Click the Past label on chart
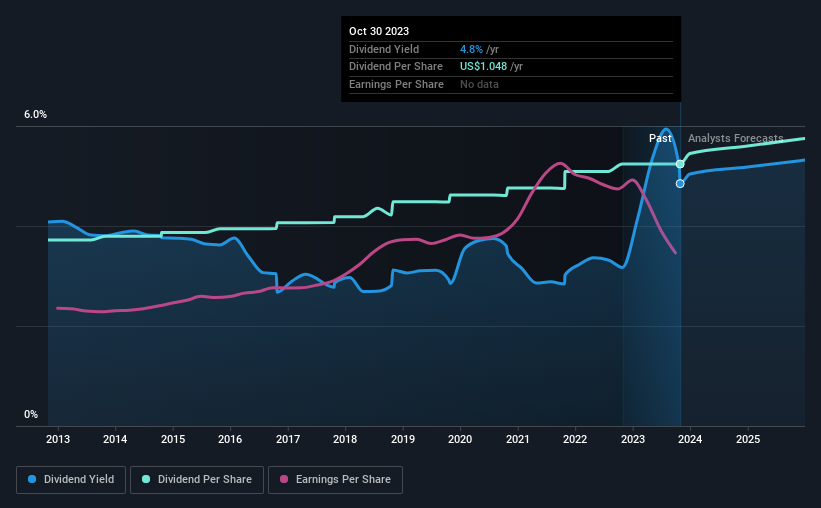821x508 pixels. coord(660,138)
